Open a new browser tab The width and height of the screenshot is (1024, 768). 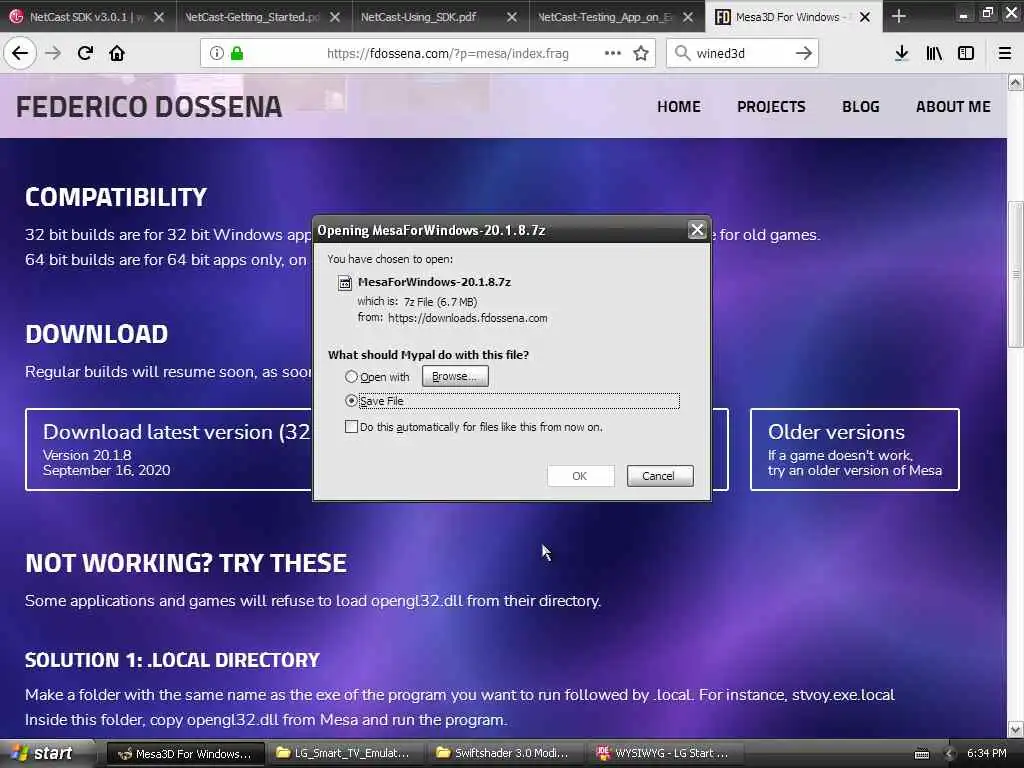click(899, 16)
